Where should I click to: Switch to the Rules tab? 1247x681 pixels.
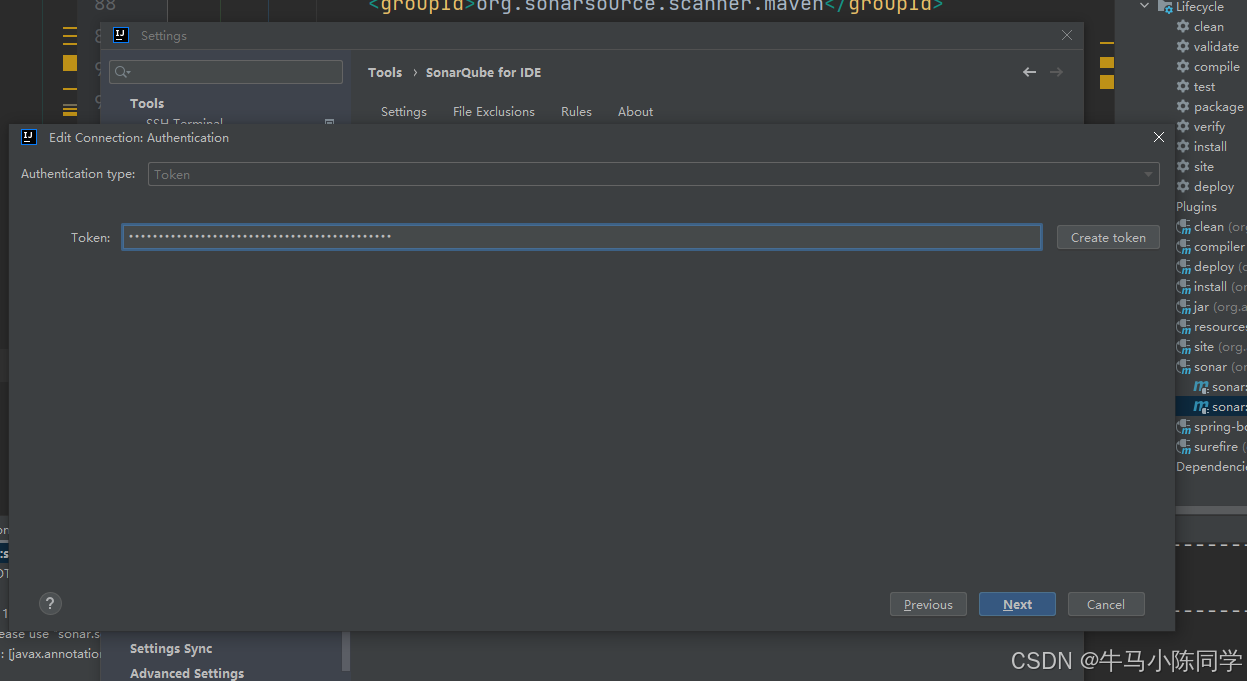[576, 112]
